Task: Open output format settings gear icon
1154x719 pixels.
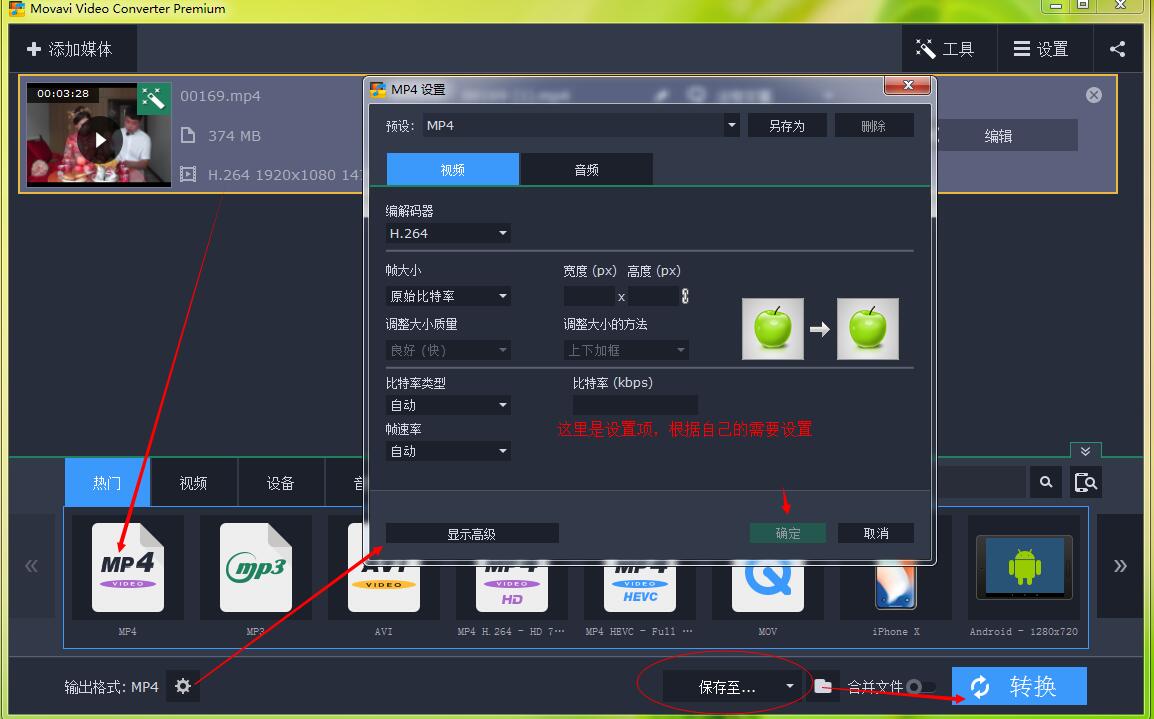Action: [183, 687]
